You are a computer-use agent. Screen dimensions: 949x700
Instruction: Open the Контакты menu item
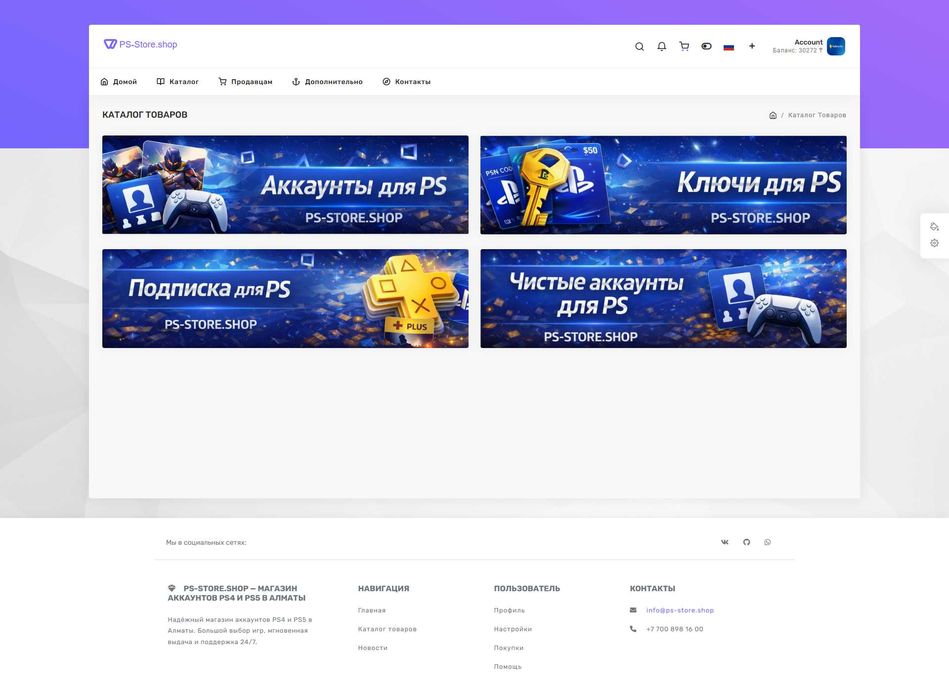click(x=406, y=82)
